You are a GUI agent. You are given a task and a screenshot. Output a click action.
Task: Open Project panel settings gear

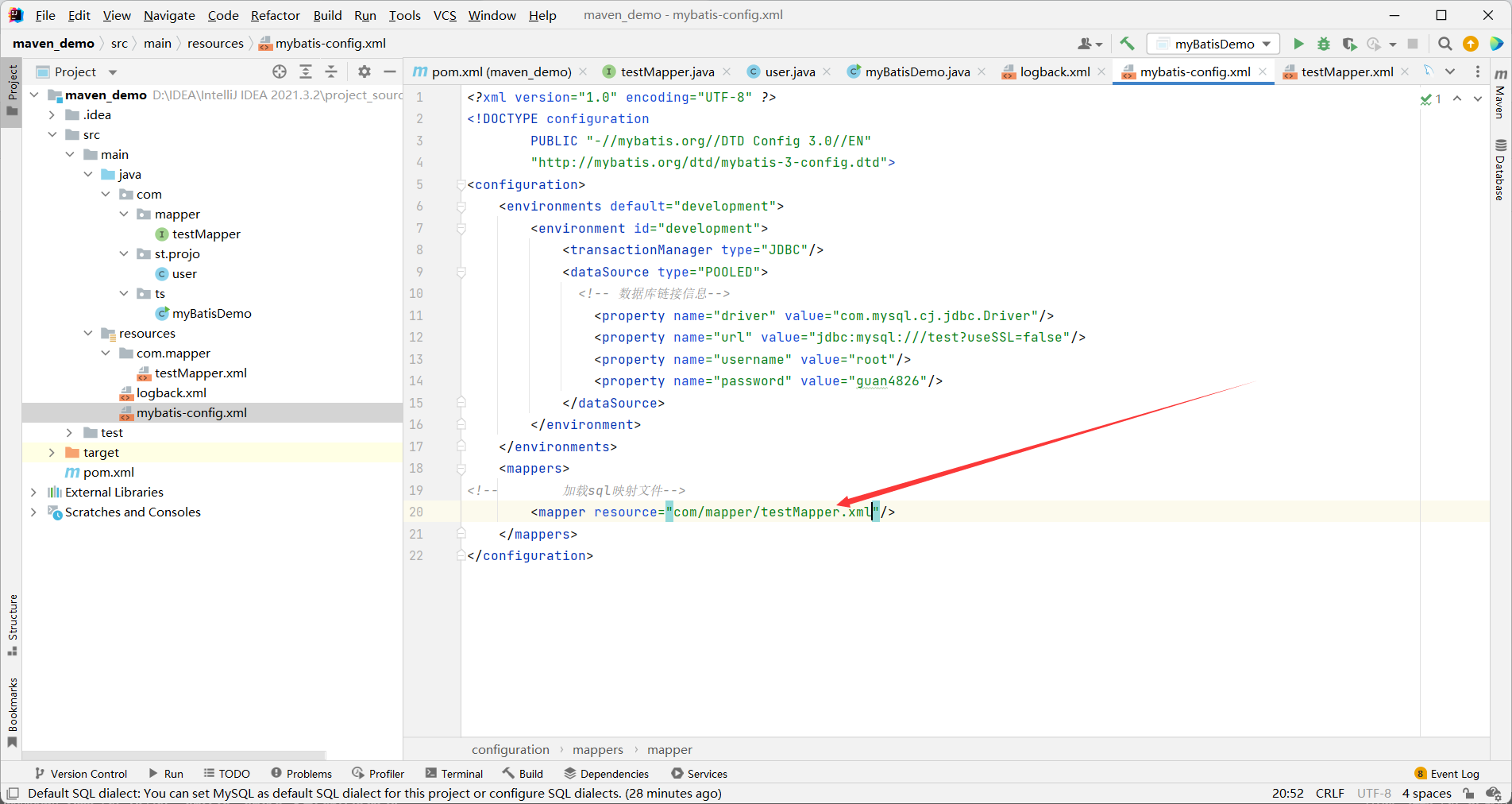tap(364, 72)
